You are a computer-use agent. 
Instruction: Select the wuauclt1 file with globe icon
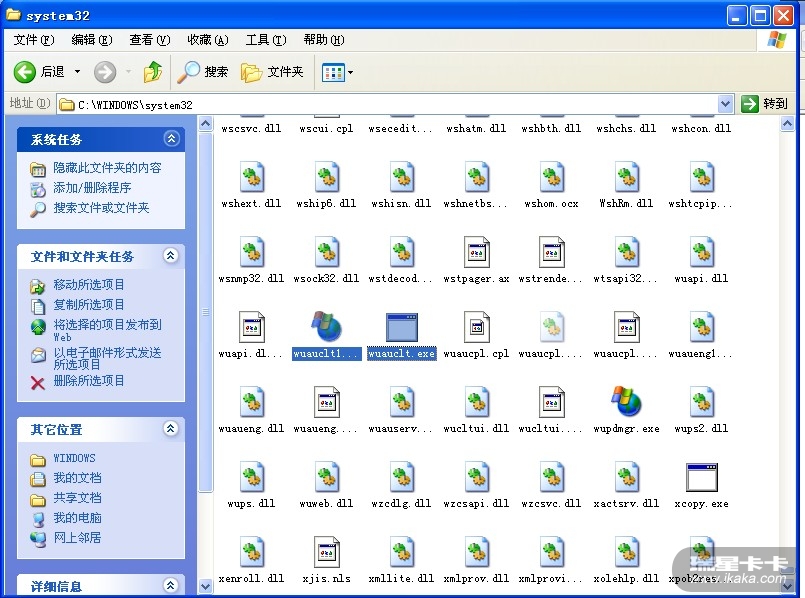pos(327,327)
